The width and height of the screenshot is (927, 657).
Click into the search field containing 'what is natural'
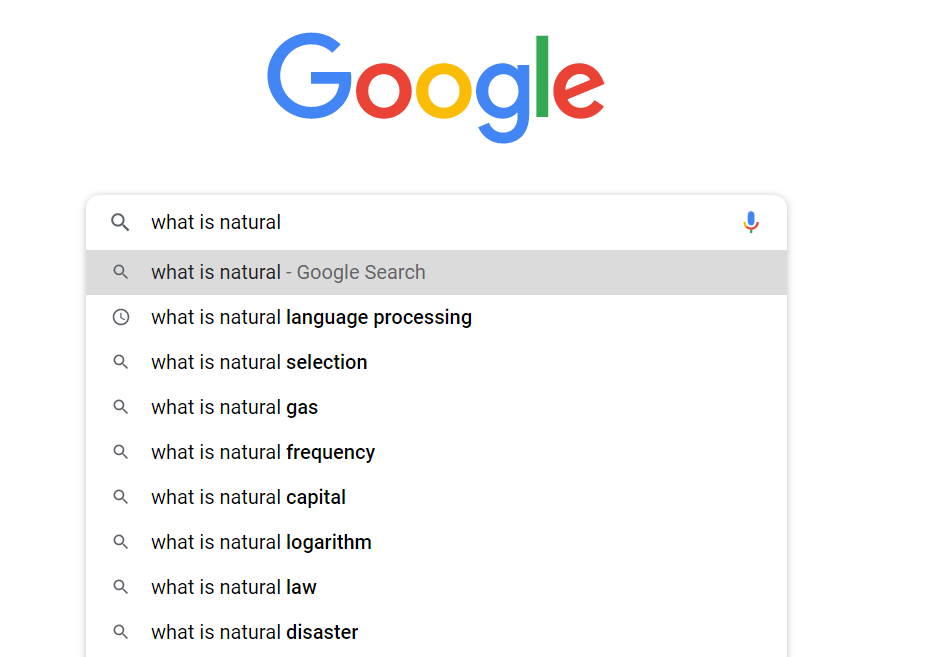(x=437, y=222)
